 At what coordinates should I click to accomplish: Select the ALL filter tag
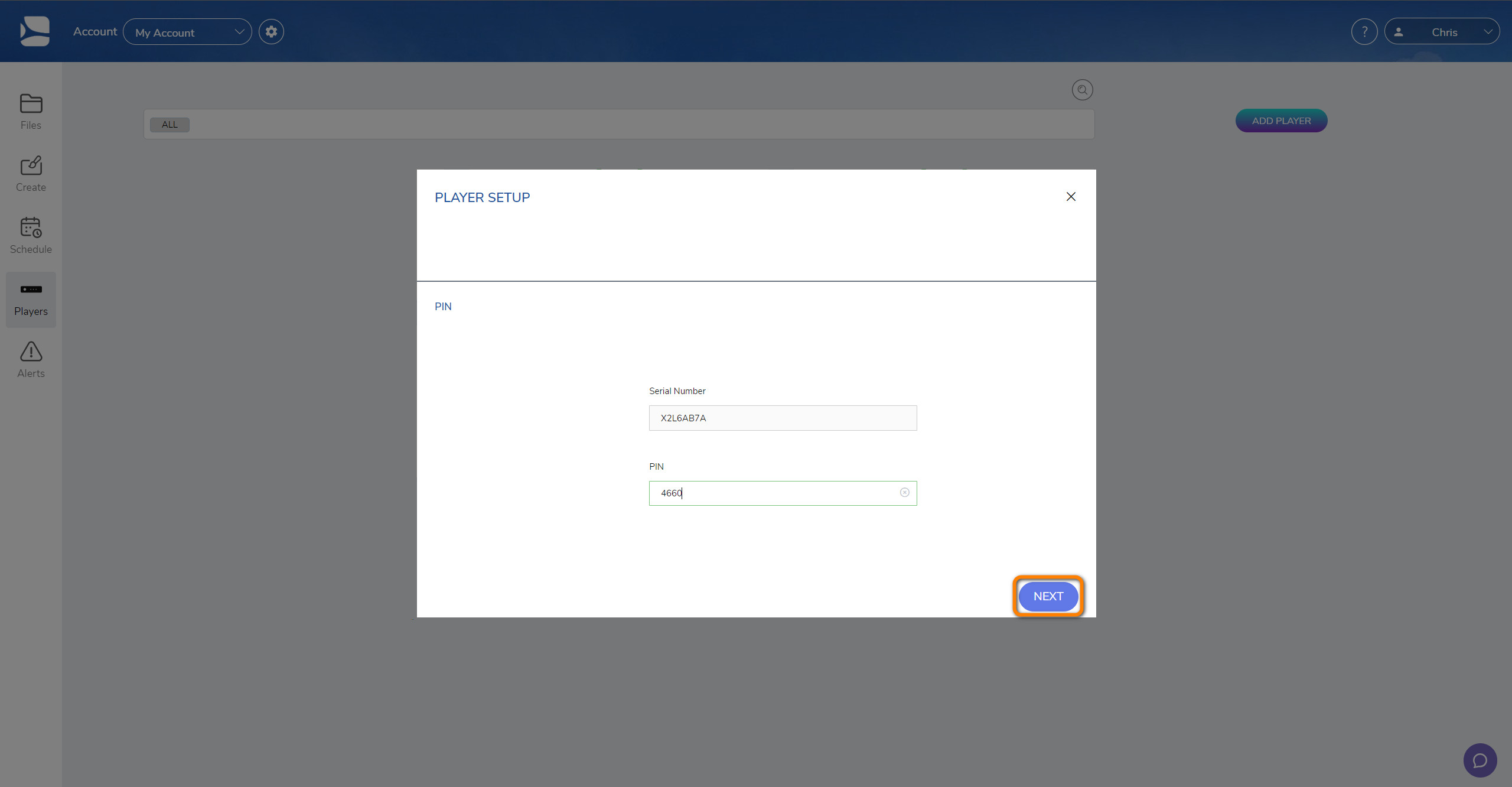[170, 125]
